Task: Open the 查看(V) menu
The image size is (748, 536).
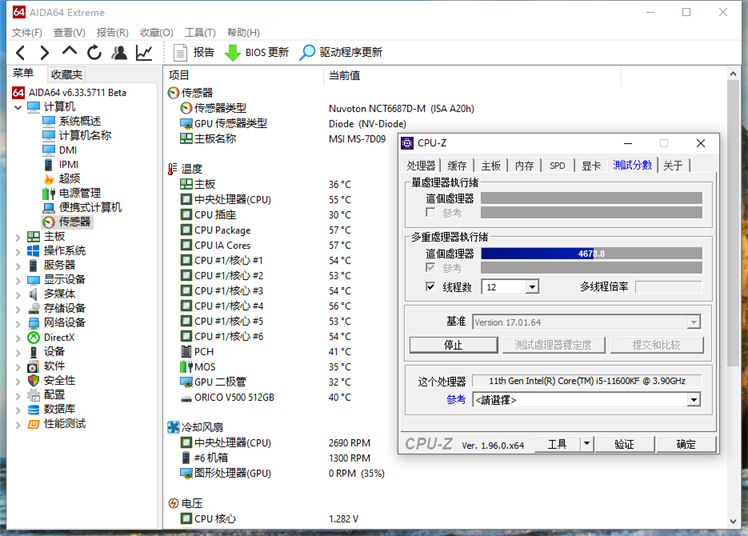Action: click(x=69, y=32)
